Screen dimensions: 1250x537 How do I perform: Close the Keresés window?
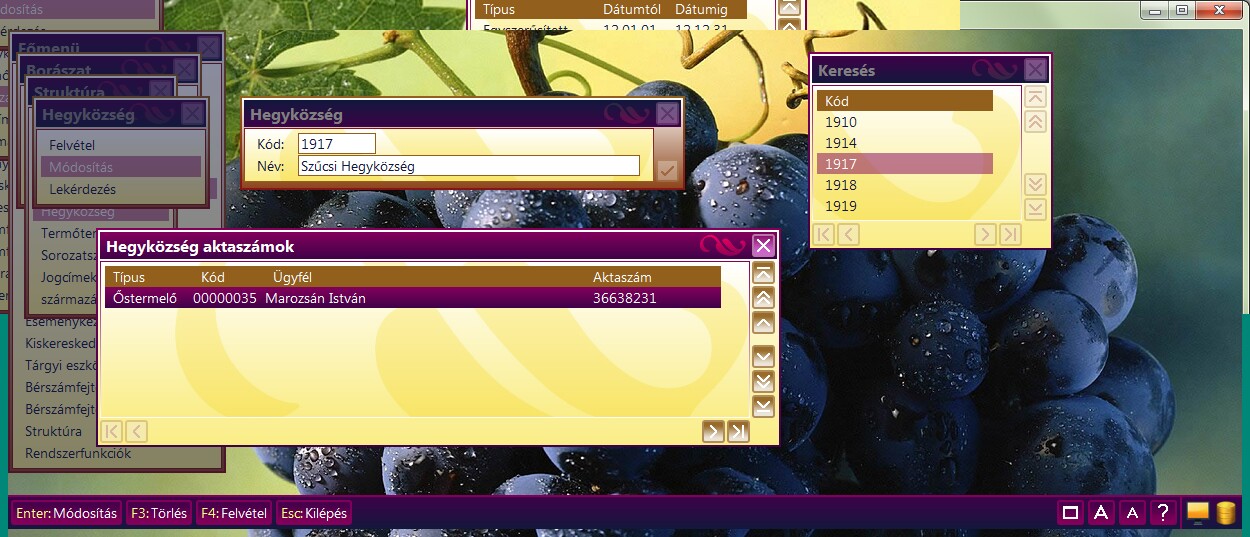coord(1036,69)
